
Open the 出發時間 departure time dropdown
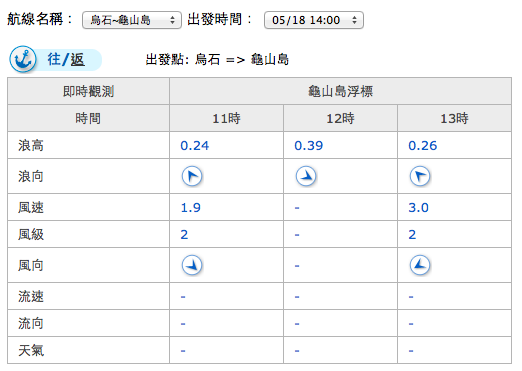[x=314, y=20]
